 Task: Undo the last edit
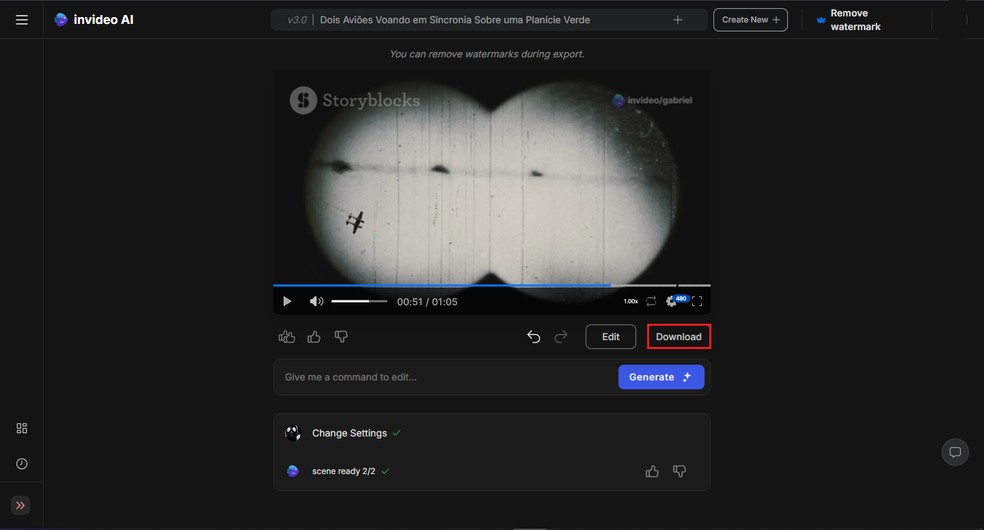coord(533,337)
